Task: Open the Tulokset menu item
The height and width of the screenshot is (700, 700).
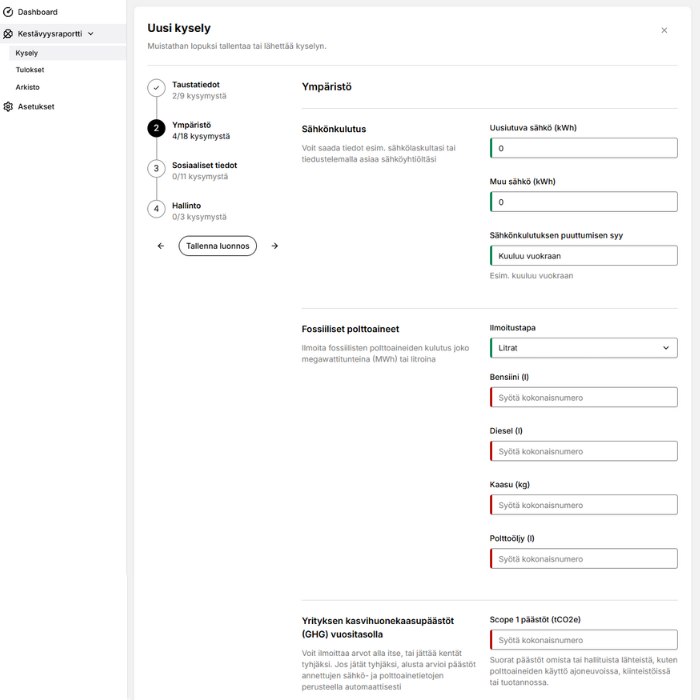Action: tap(30, 70)
